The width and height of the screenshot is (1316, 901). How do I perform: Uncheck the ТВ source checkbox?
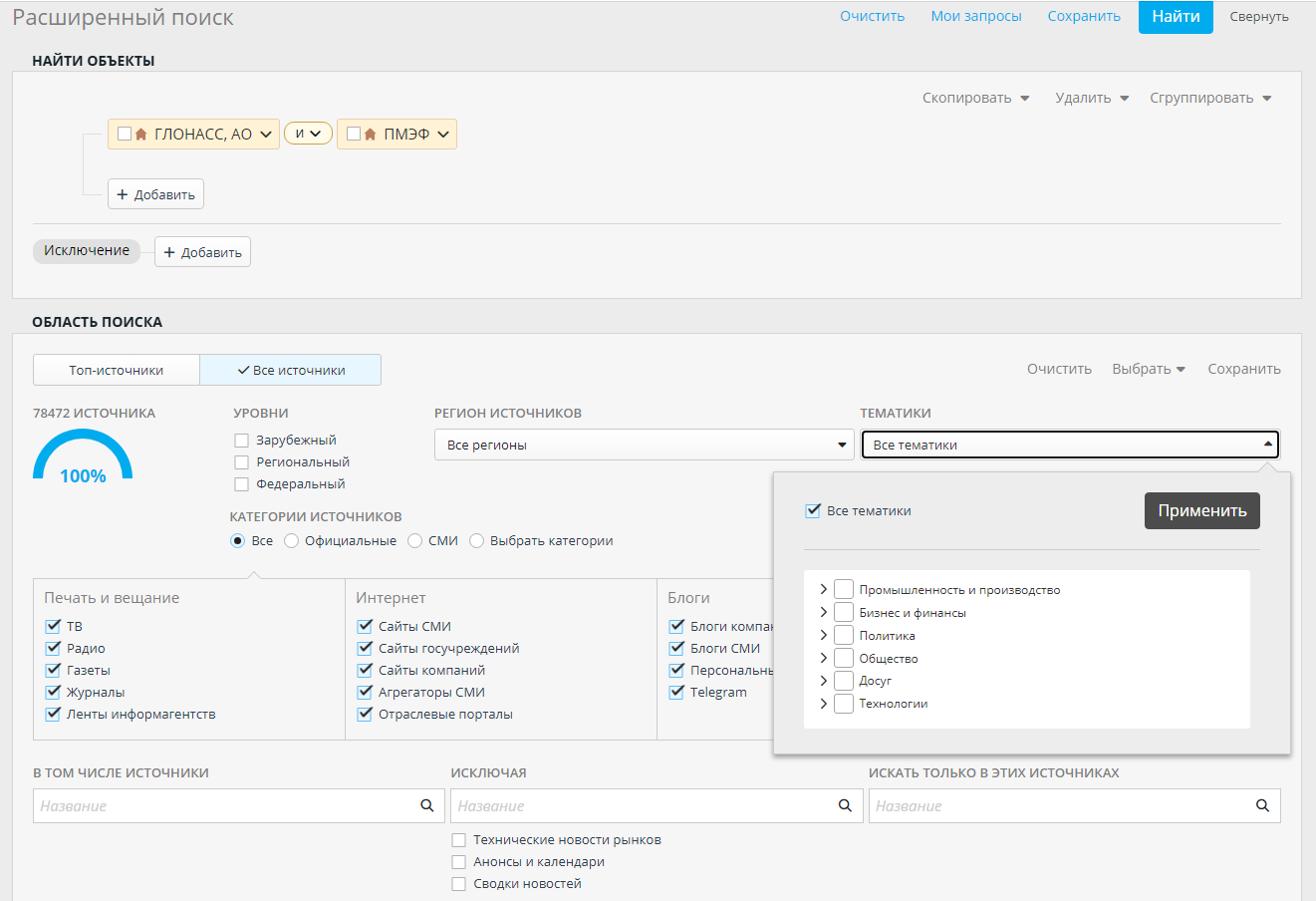pos(54,626)
